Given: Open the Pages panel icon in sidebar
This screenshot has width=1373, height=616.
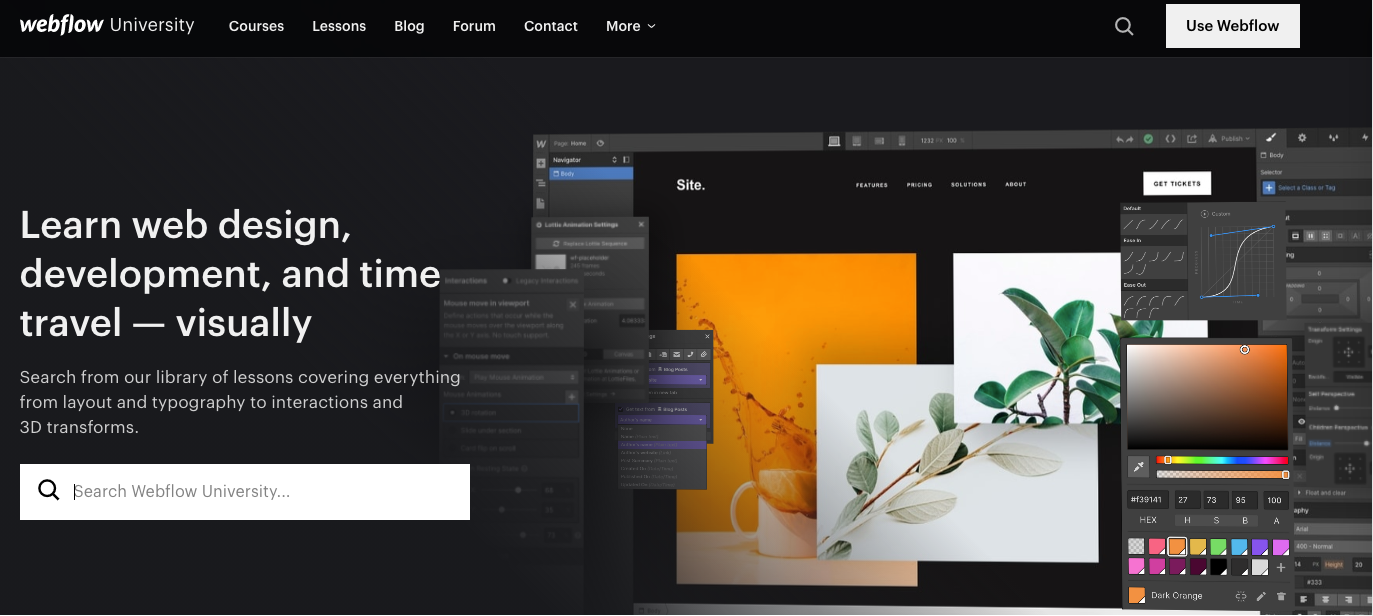Looking at the screenshot, I should [541, 203].
